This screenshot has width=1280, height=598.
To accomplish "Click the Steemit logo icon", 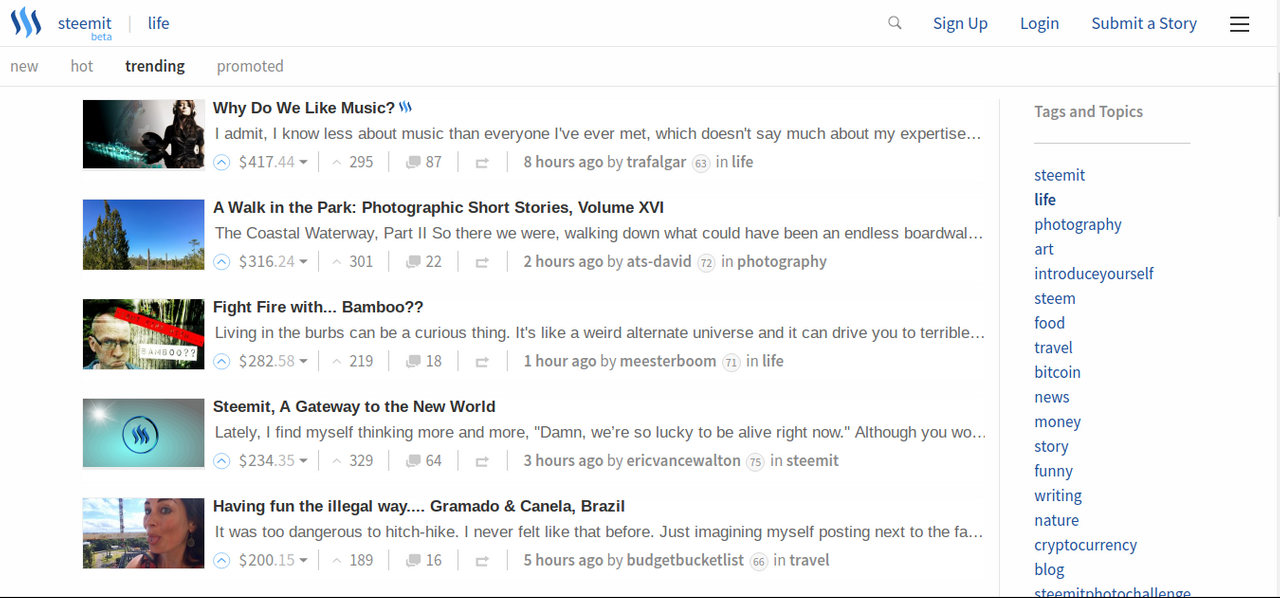I will tap(26, 22).
